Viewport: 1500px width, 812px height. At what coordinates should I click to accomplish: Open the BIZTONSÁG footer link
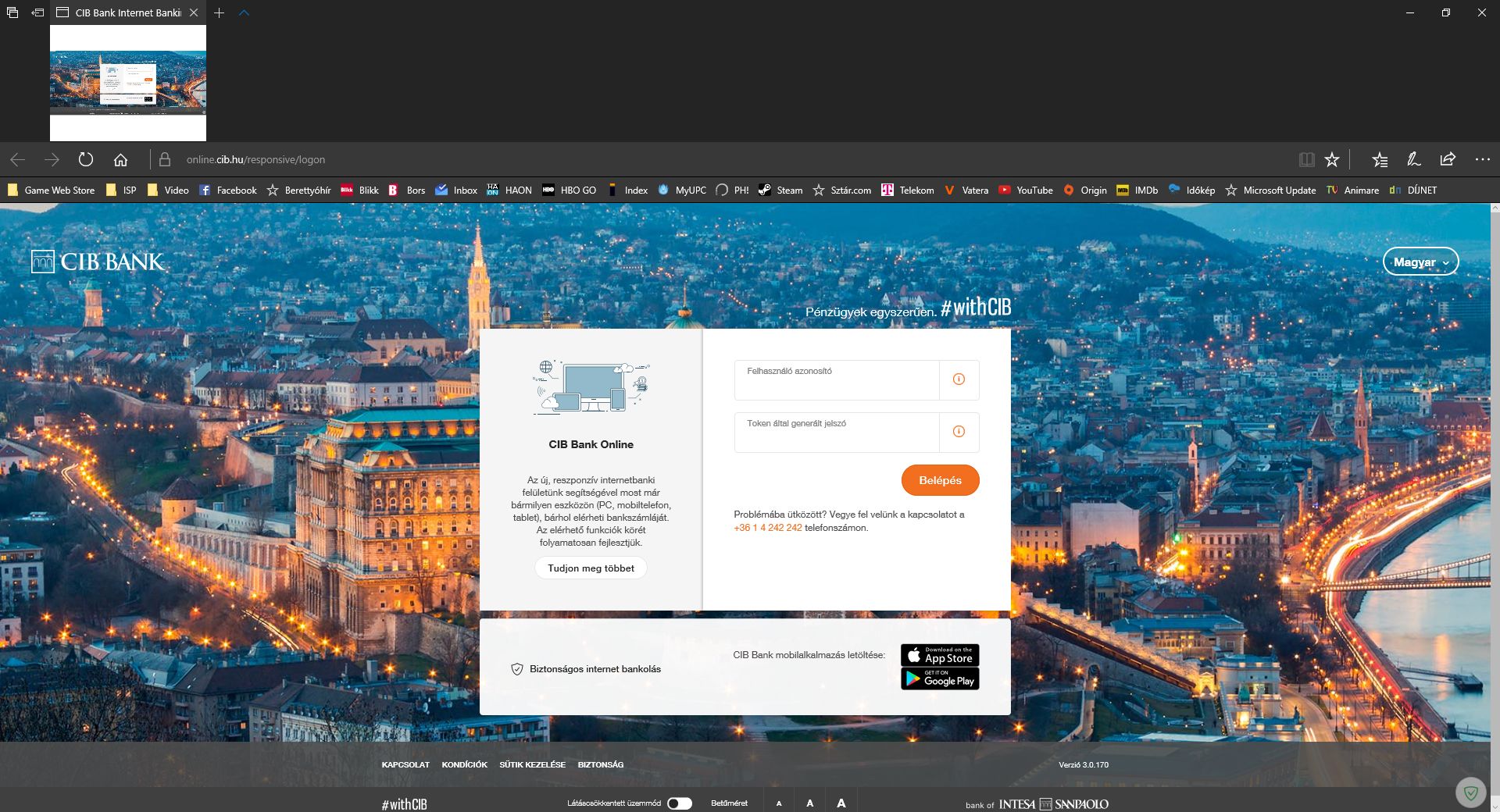coord(601,765)
